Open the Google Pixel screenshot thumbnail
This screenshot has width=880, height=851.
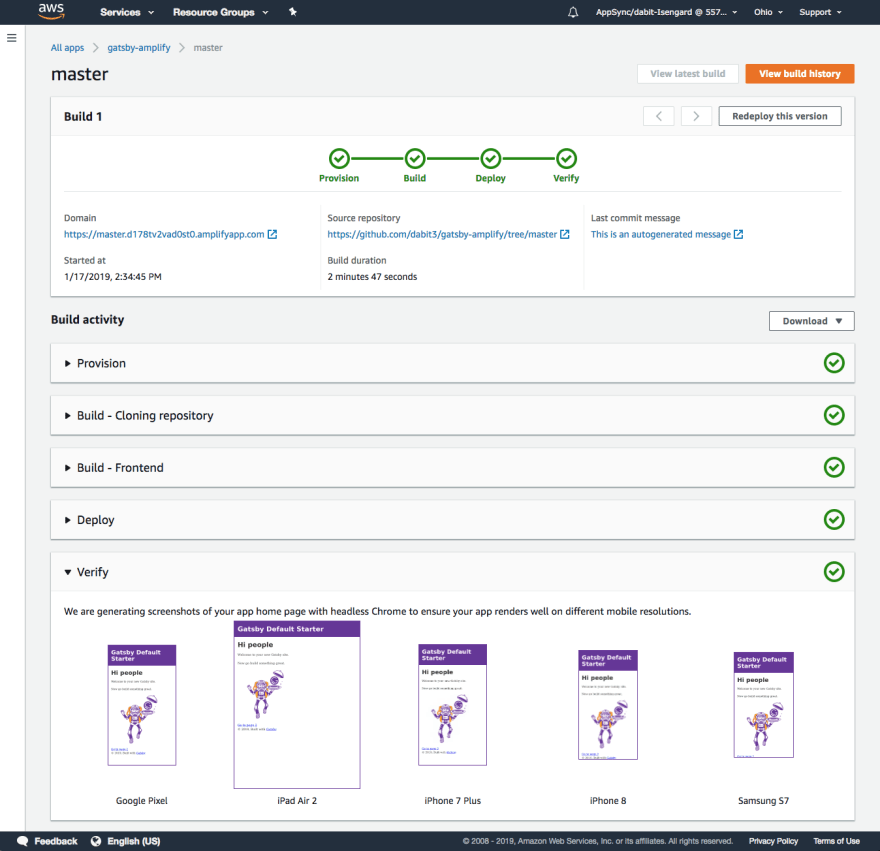[x=142, y=705]
